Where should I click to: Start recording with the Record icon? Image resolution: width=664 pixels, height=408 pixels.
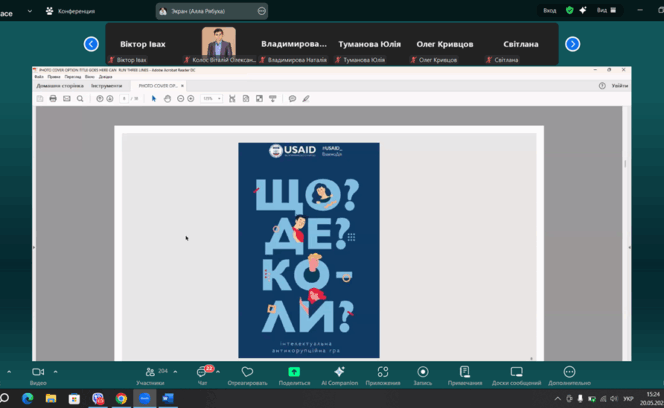click(x=423, y=373)
